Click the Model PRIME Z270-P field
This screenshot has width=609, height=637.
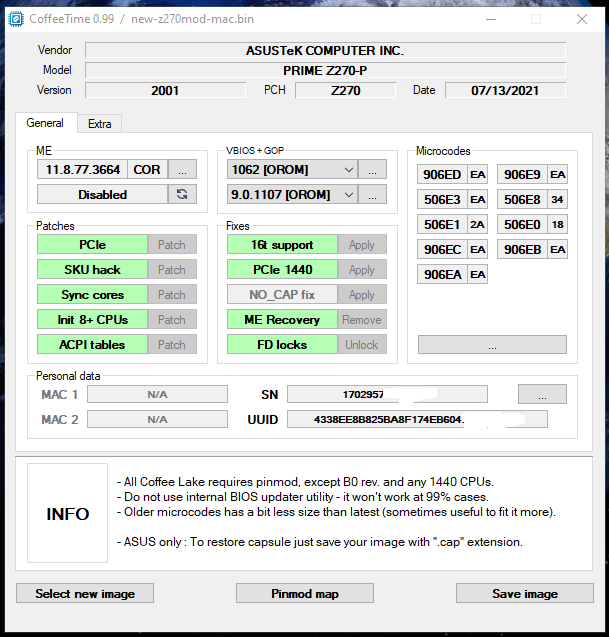point(325,70)
